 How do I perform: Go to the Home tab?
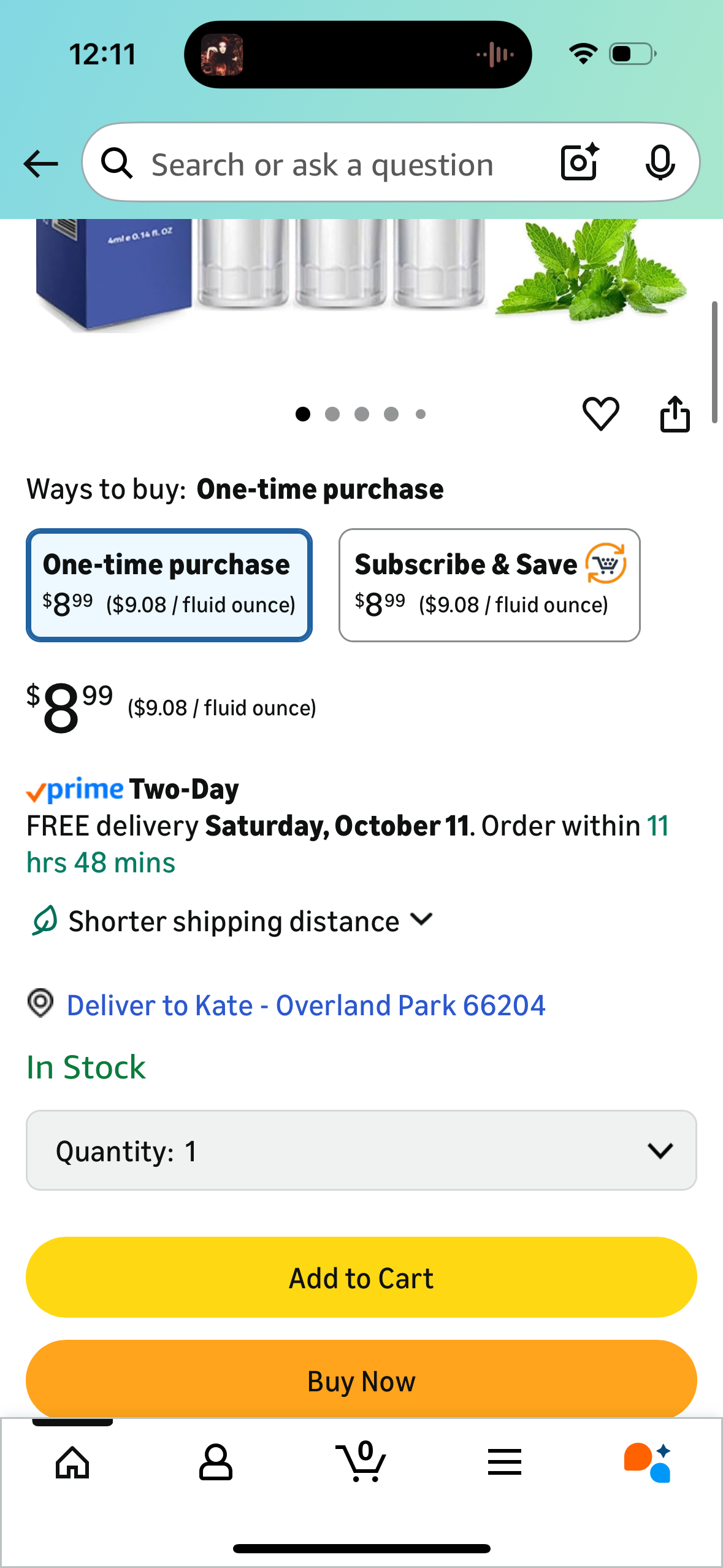coord(72,1462)
